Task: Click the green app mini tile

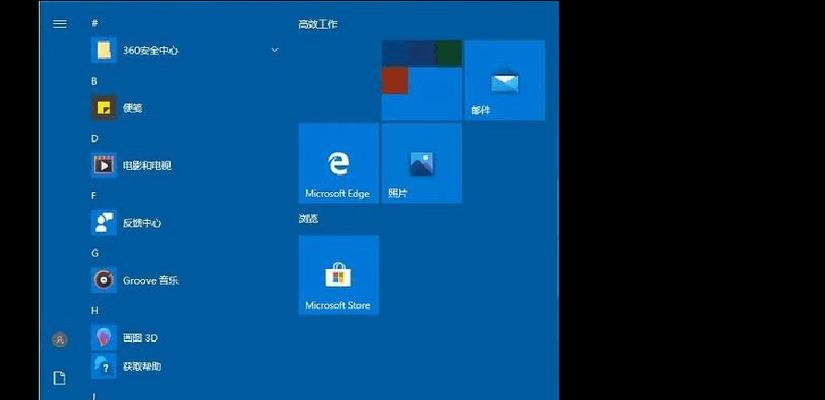Action: [449, 54]
